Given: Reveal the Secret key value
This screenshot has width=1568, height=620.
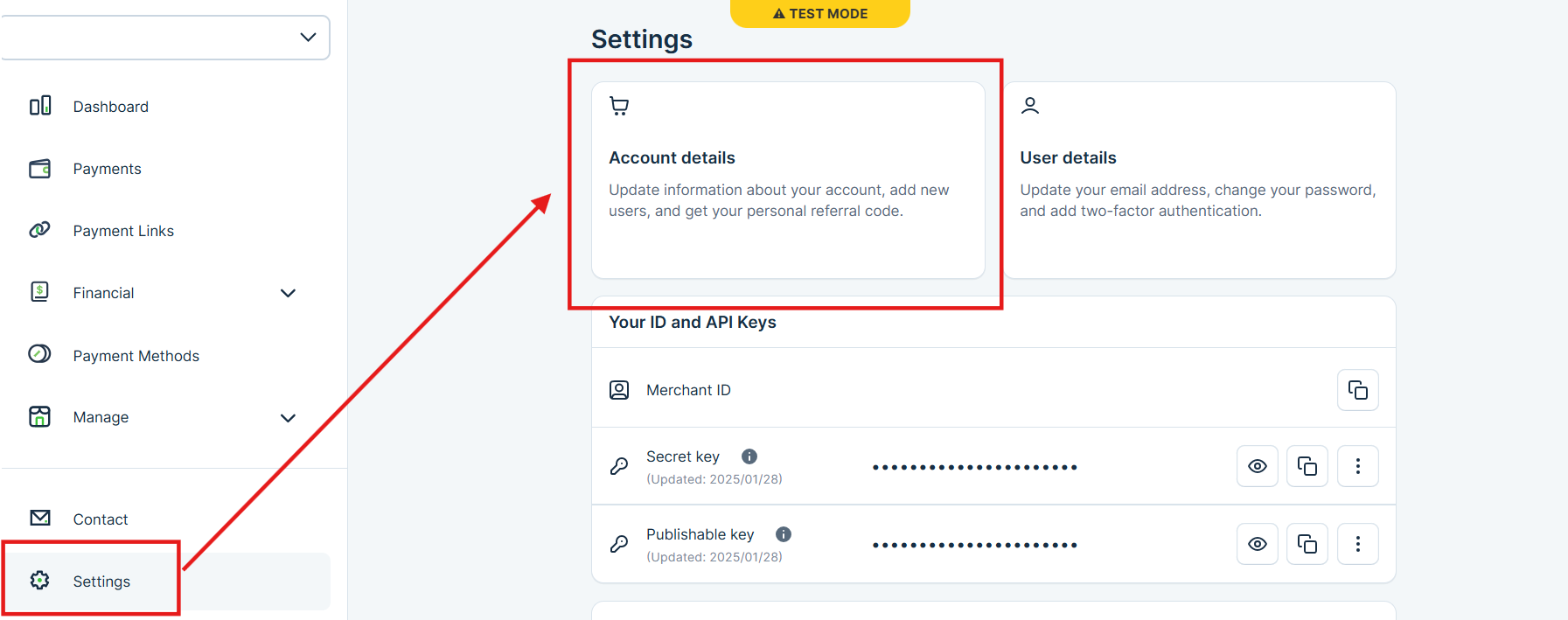Looking at the screenshot, I should 1257,466.
